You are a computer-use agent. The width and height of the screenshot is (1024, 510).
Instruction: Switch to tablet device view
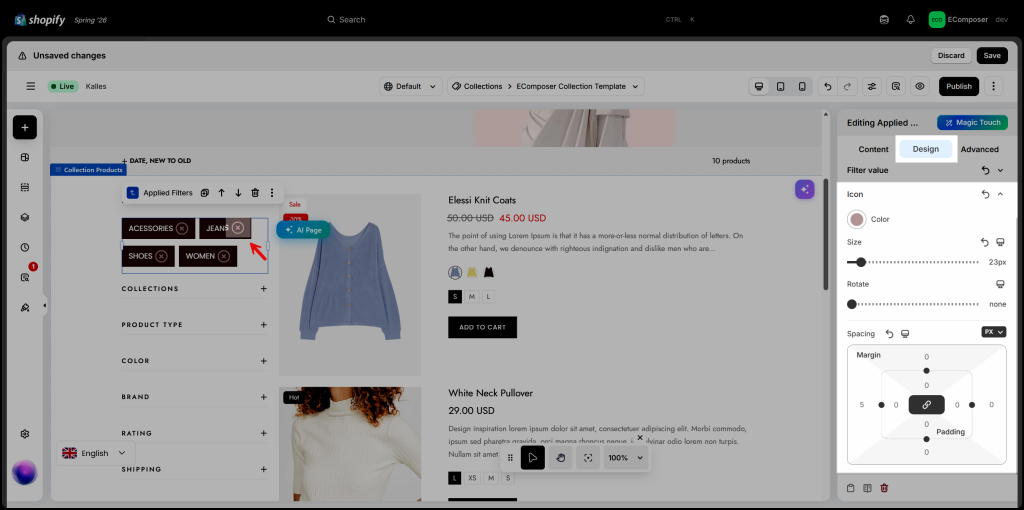[x=780, y=86]
